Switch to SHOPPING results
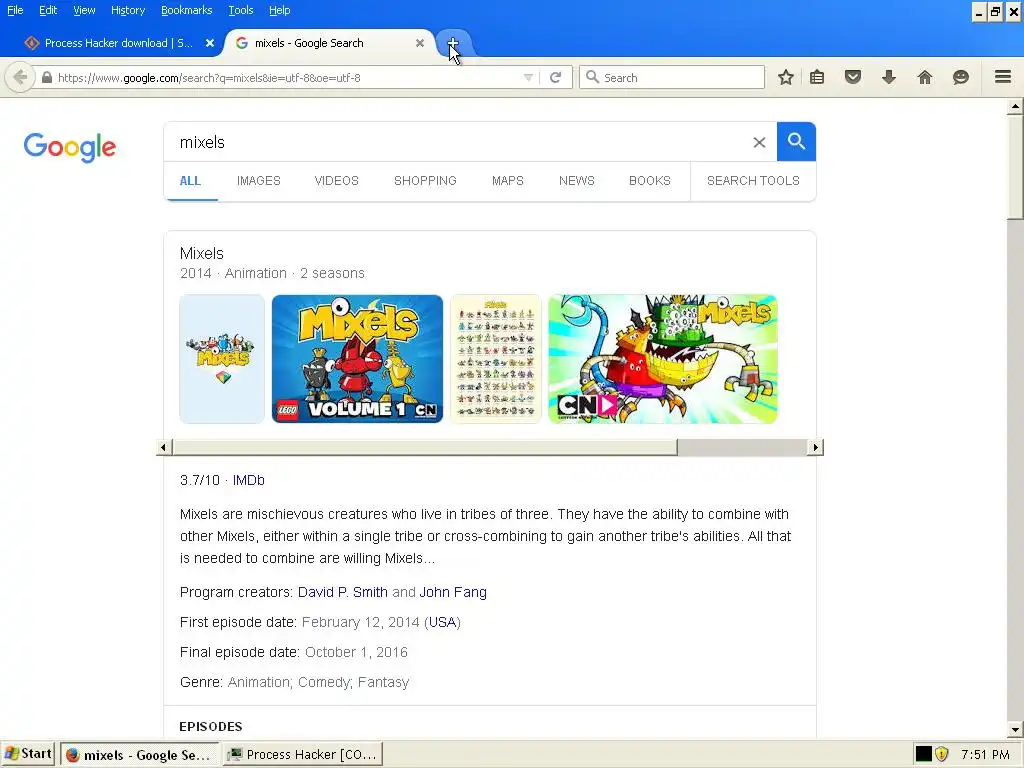 tap(425, 181)
